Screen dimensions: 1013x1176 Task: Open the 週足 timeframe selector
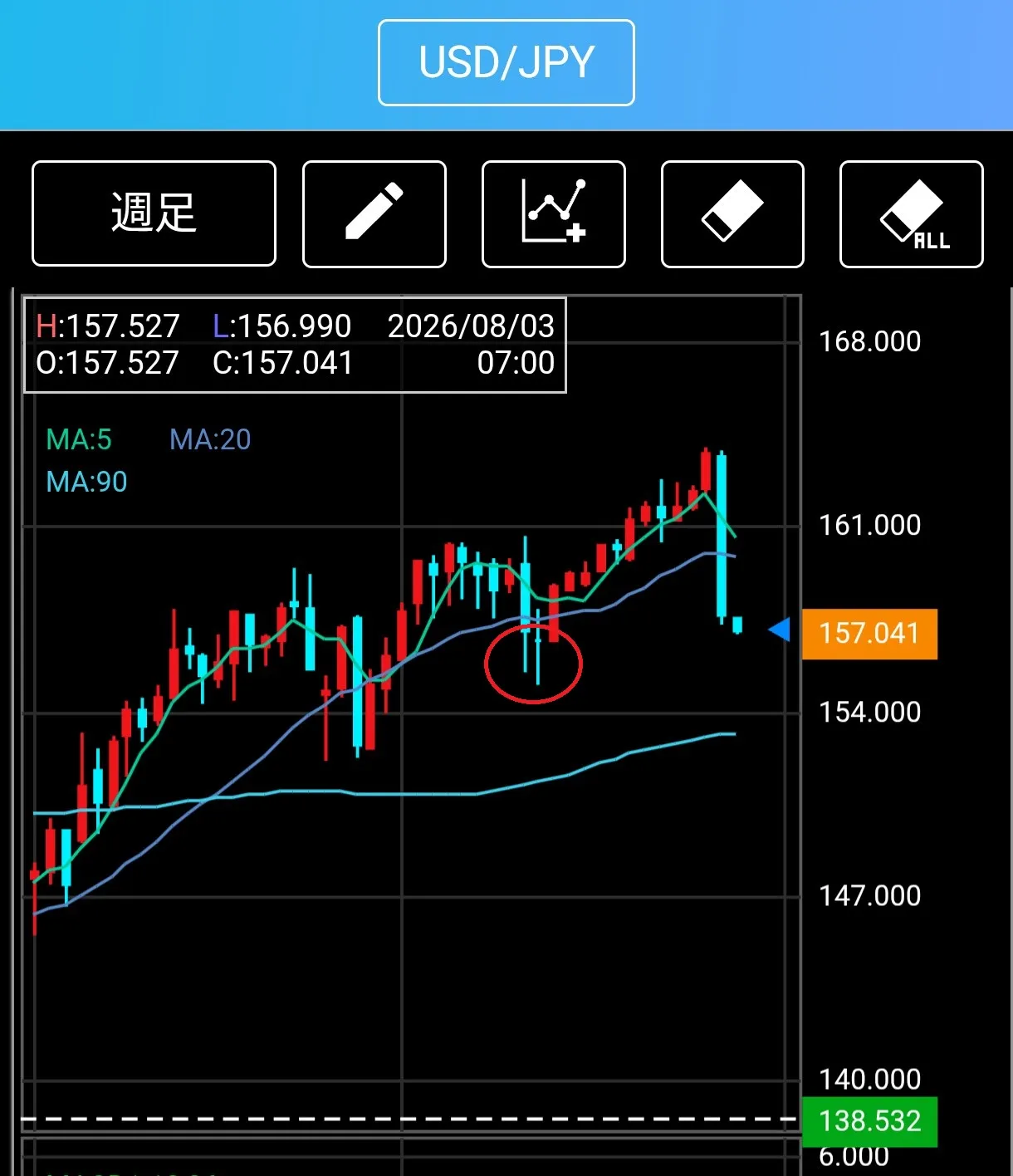(154, 213)
